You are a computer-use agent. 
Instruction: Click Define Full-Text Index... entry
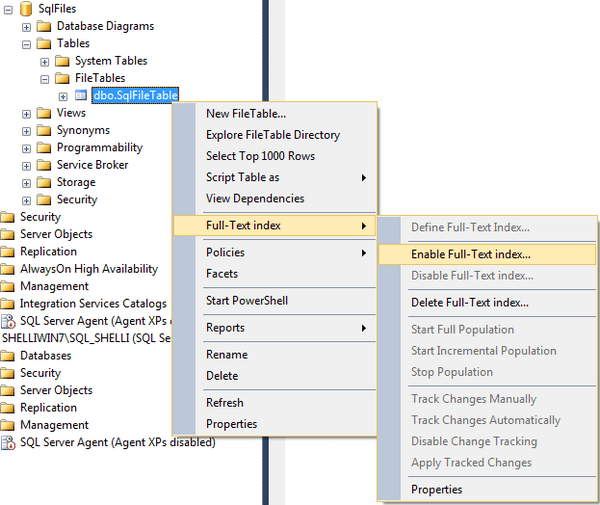[x=487, y=227]
